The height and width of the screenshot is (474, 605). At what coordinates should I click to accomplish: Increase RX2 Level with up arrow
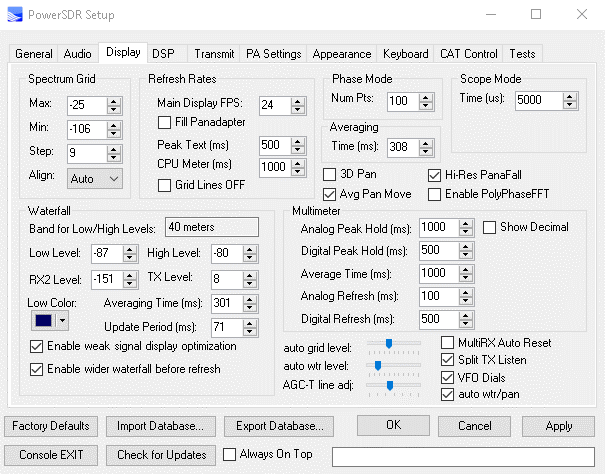130,276
